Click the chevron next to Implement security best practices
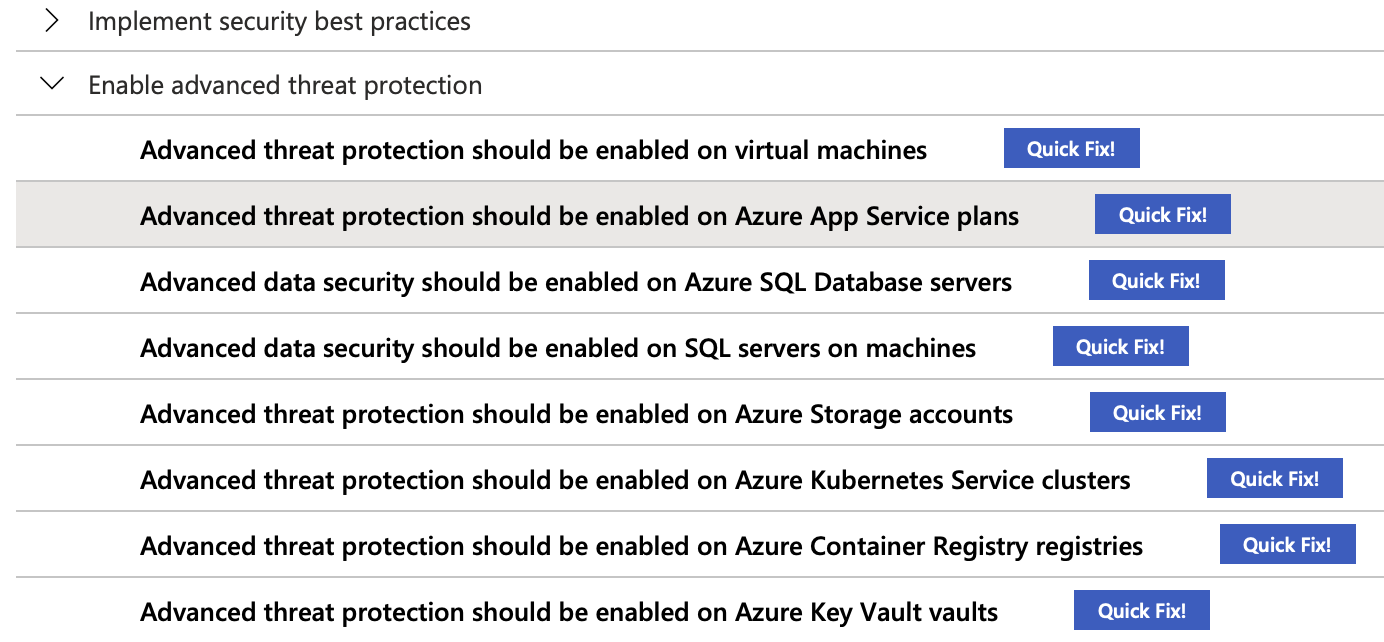The height and width of the screenshot is (642, 1384). 52,20
